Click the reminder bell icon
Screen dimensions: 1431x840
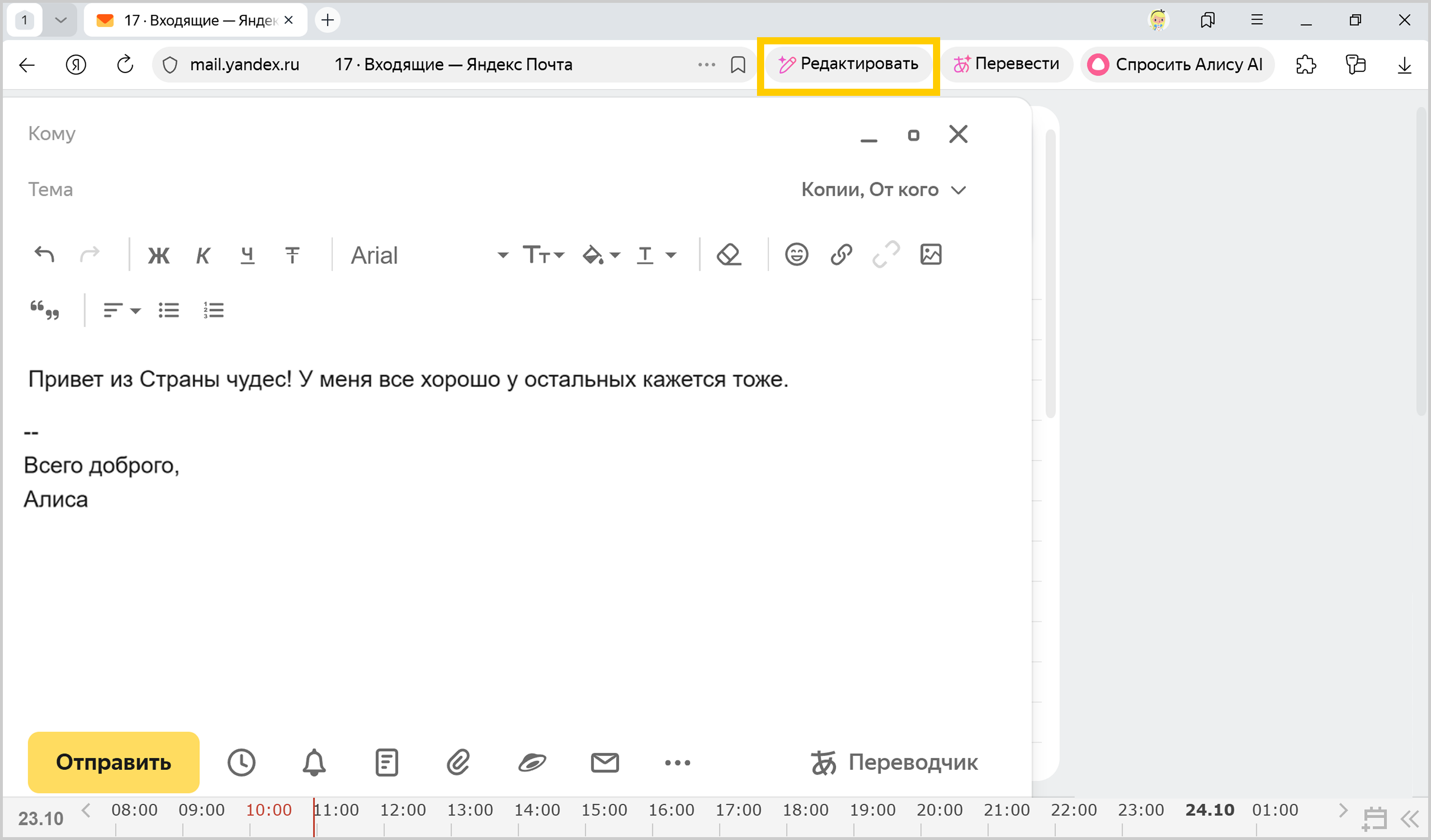pos(314,762)
